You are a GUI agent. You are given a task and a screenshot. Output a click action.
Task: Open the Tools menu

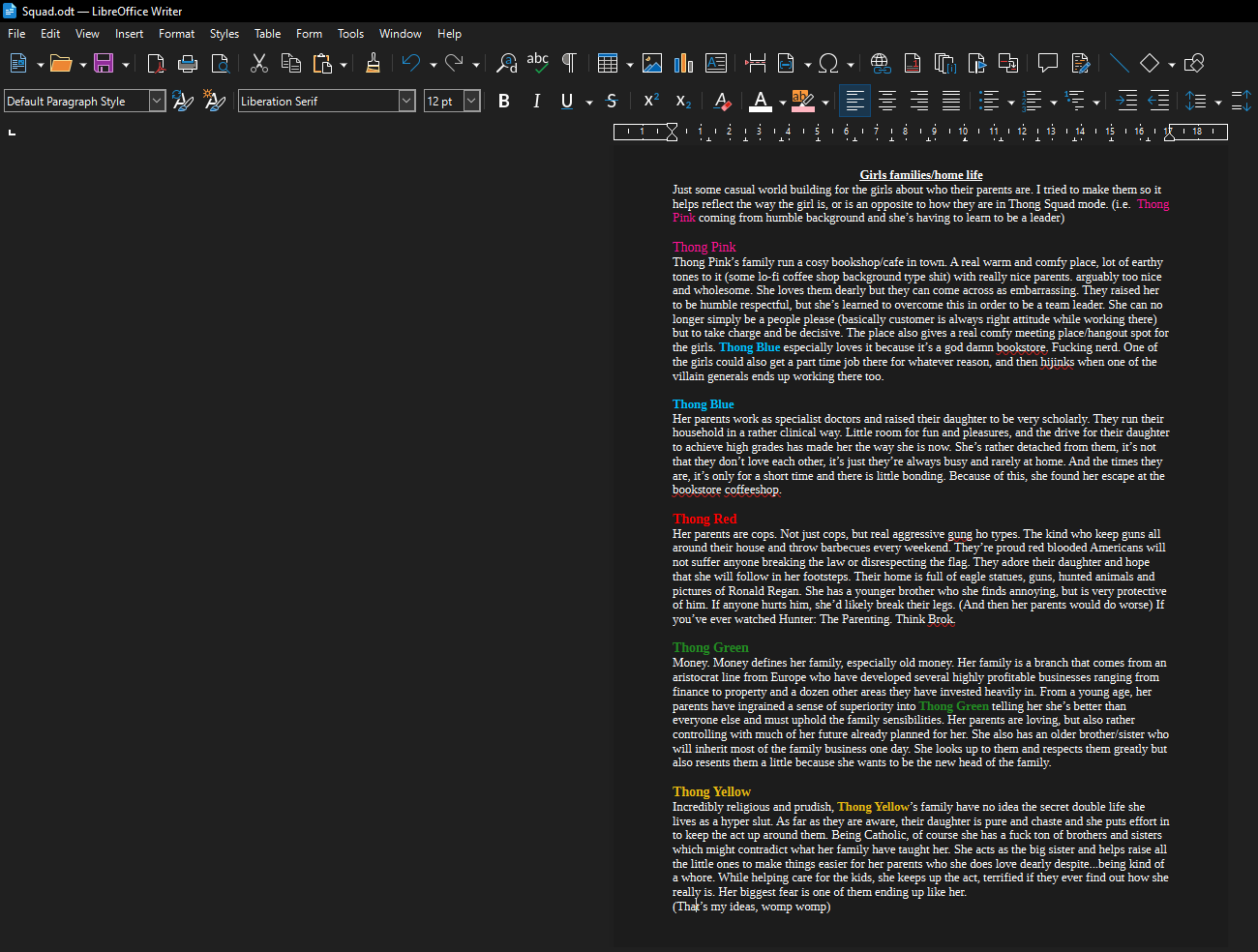click(350, 34)
